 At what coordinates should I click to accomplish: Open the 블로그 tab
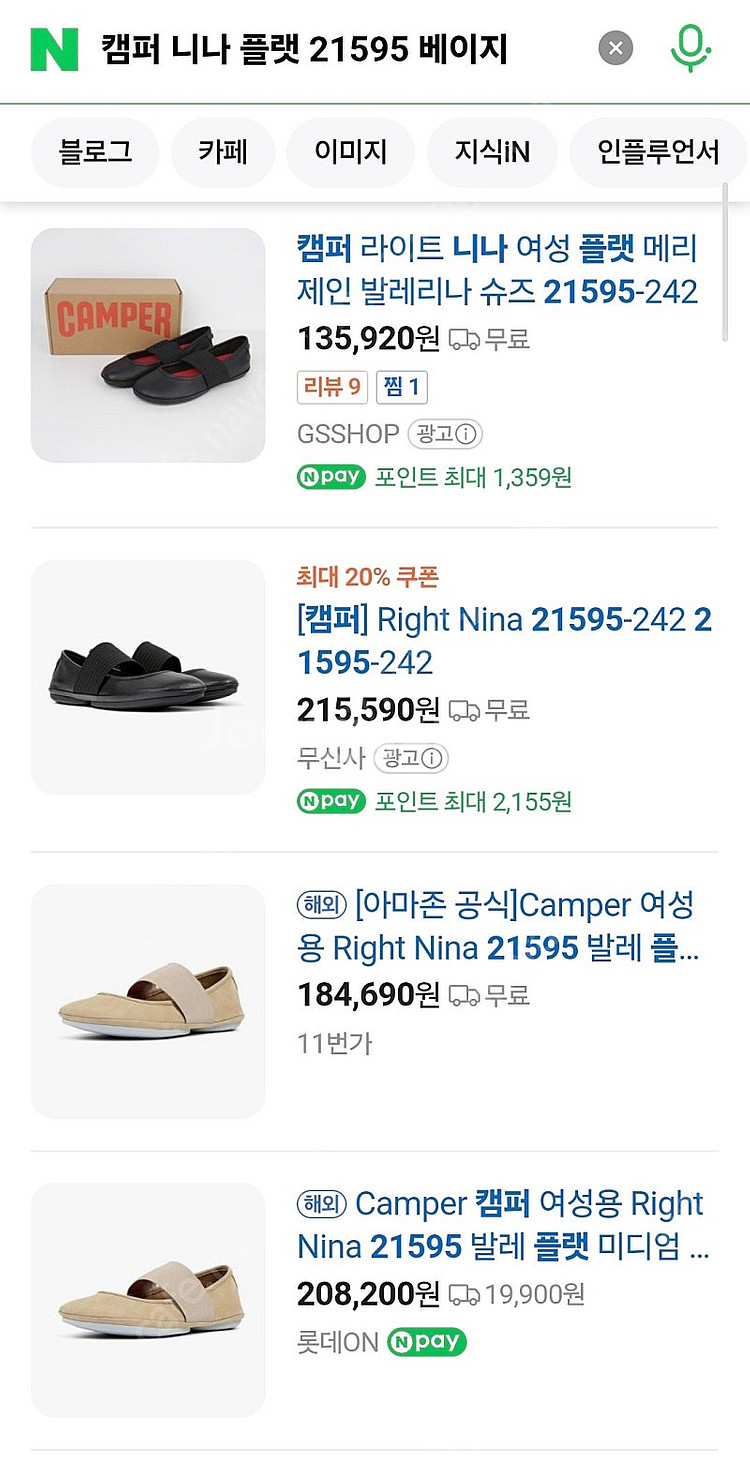[95, 152]
